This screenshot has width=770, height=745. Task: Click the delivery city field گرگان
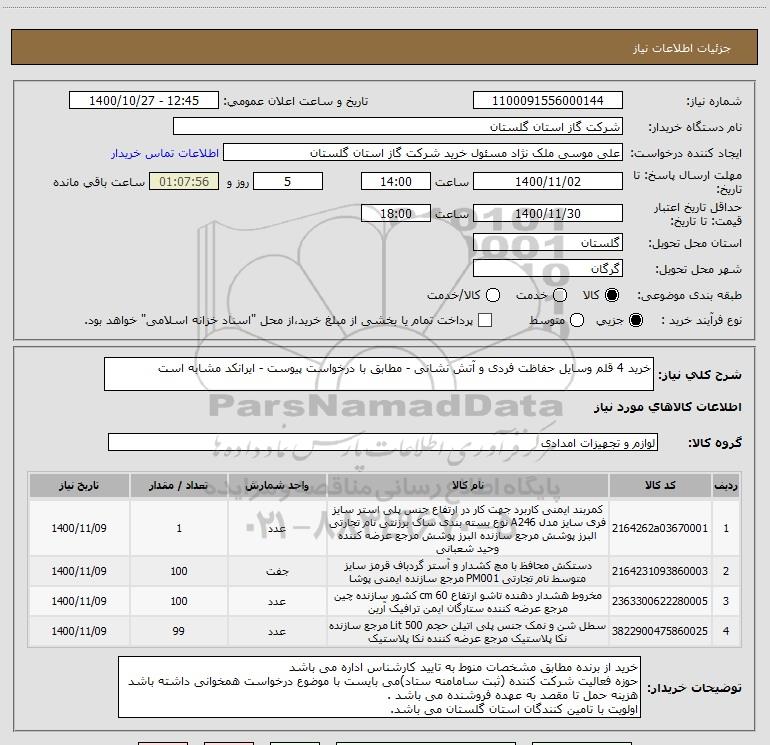pos(548,268)
